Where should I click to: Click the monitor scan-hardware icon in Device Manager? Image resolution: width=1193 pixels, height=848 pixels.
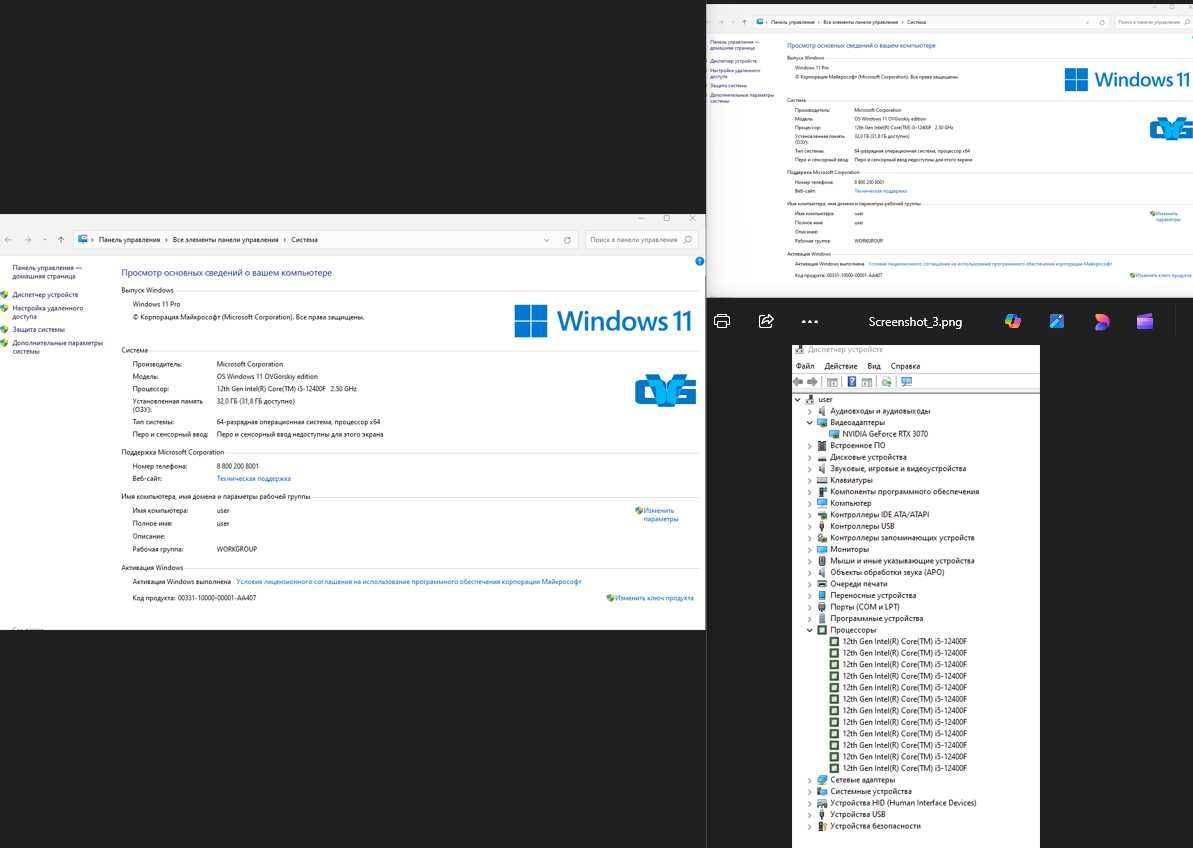click(906, 382)
